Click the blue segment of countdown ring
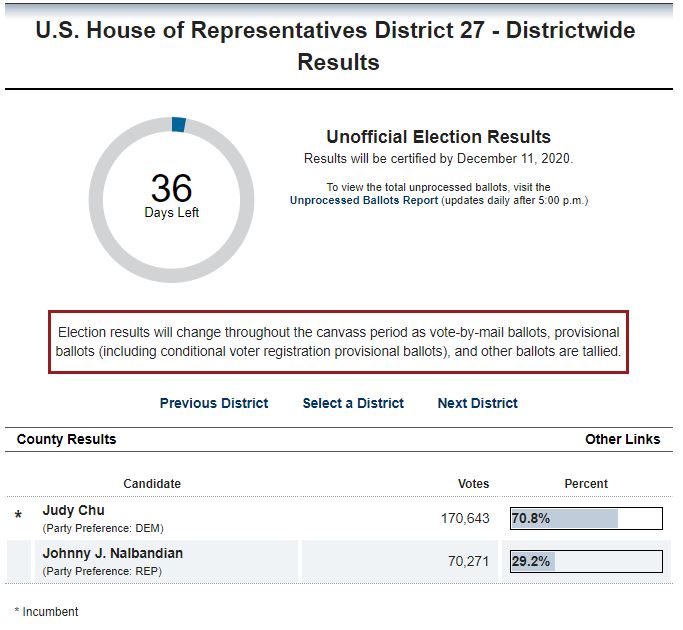The width and height of the screenshot is (683, 630). point(179,124)
